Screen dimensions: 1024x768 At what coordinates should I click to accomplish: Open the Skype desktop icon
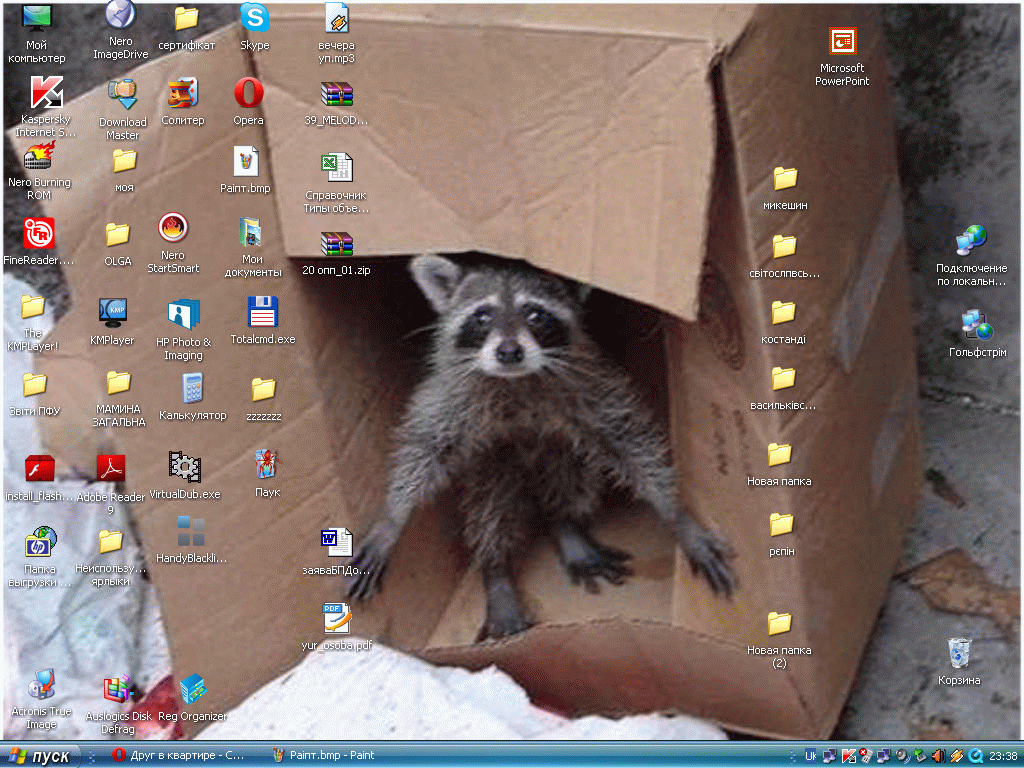(254, 18)
